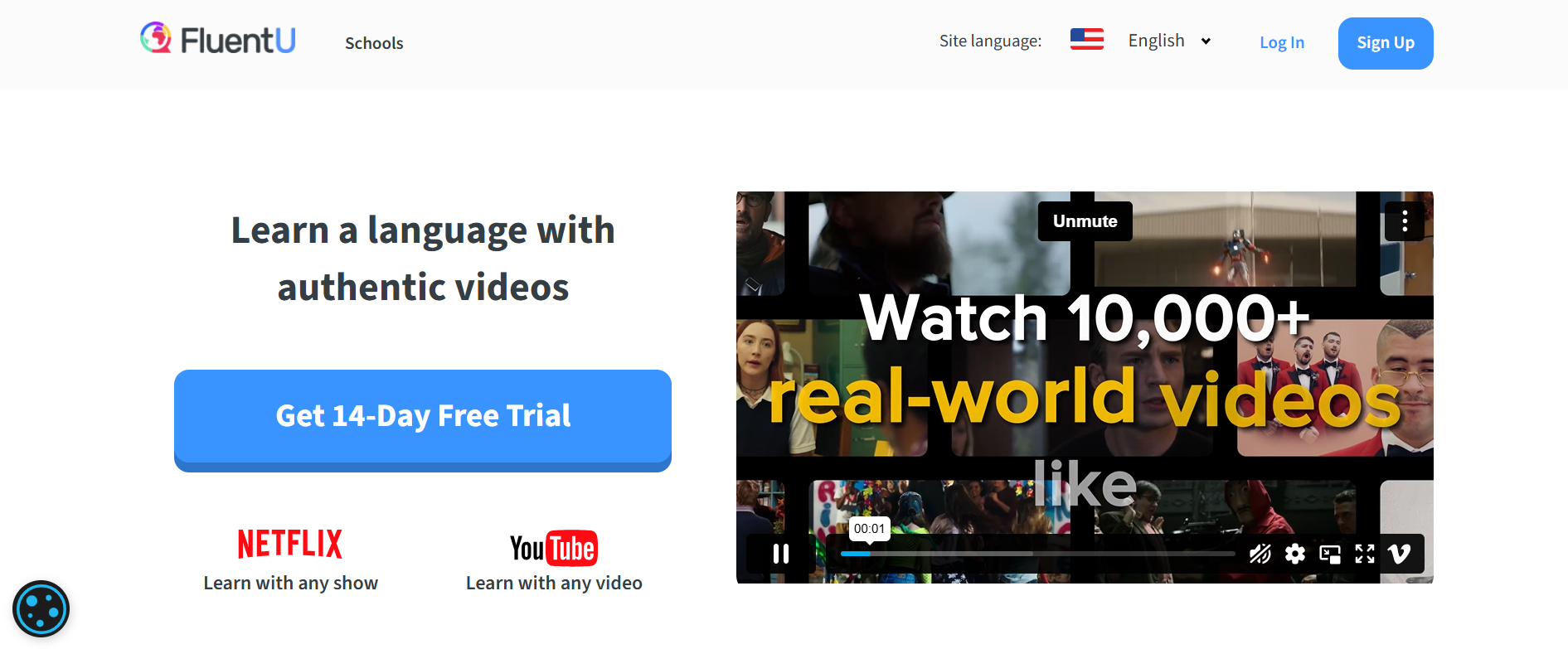Toggle the muted volume icon in player
The image size is (1568, 649).
1260,554
